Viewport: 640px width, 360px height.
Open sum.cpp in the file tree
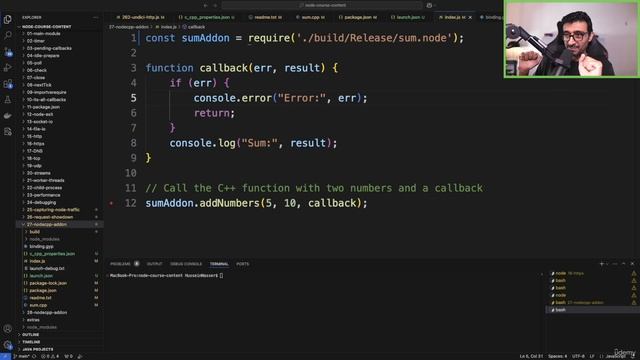tap(38, 305)
